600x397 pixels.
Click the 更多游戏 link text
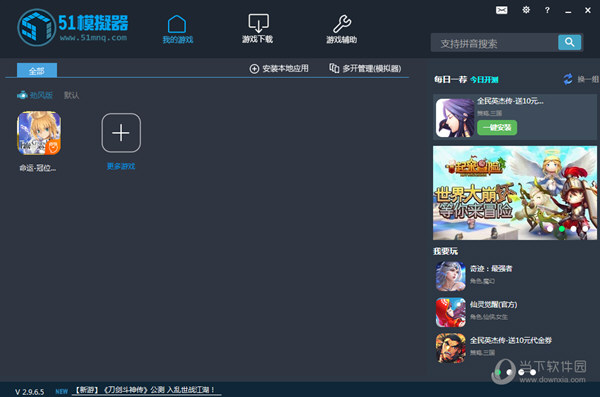[121, 166]
